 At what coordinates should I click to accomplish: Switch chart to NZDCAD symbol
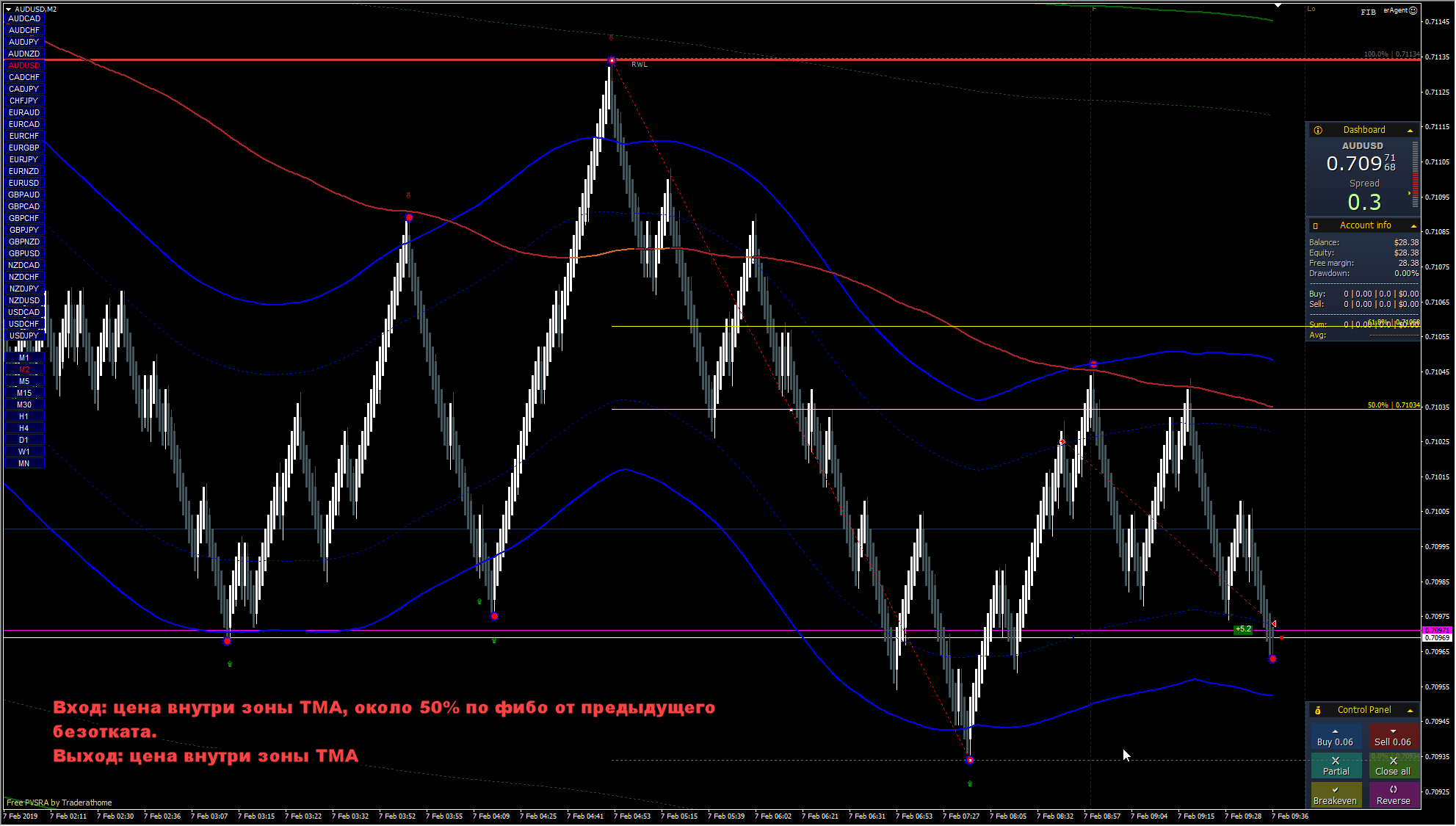click(x=24, y=266)
